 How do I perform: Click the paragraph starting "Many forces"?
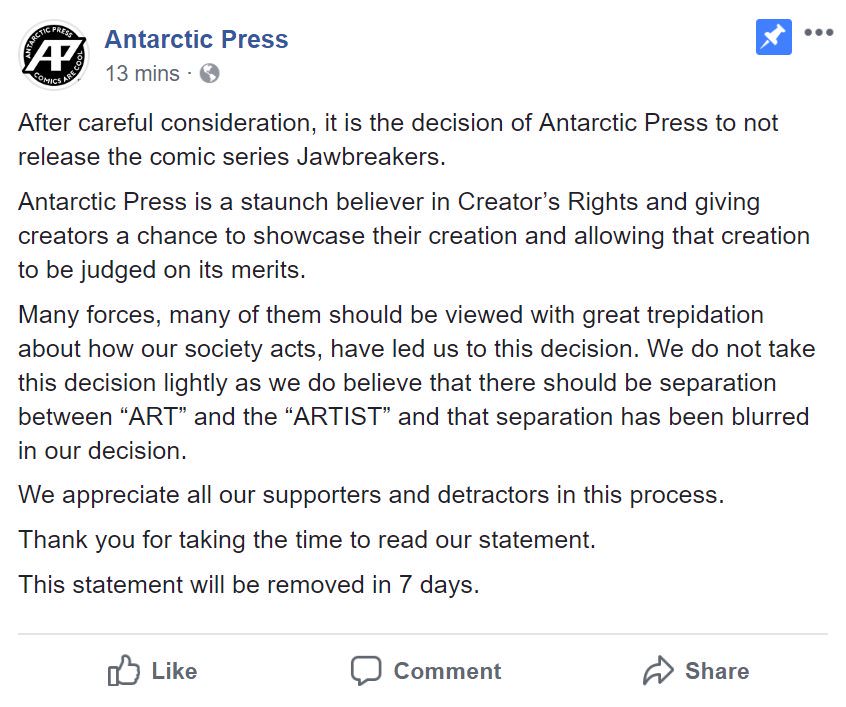pos(417,383)
